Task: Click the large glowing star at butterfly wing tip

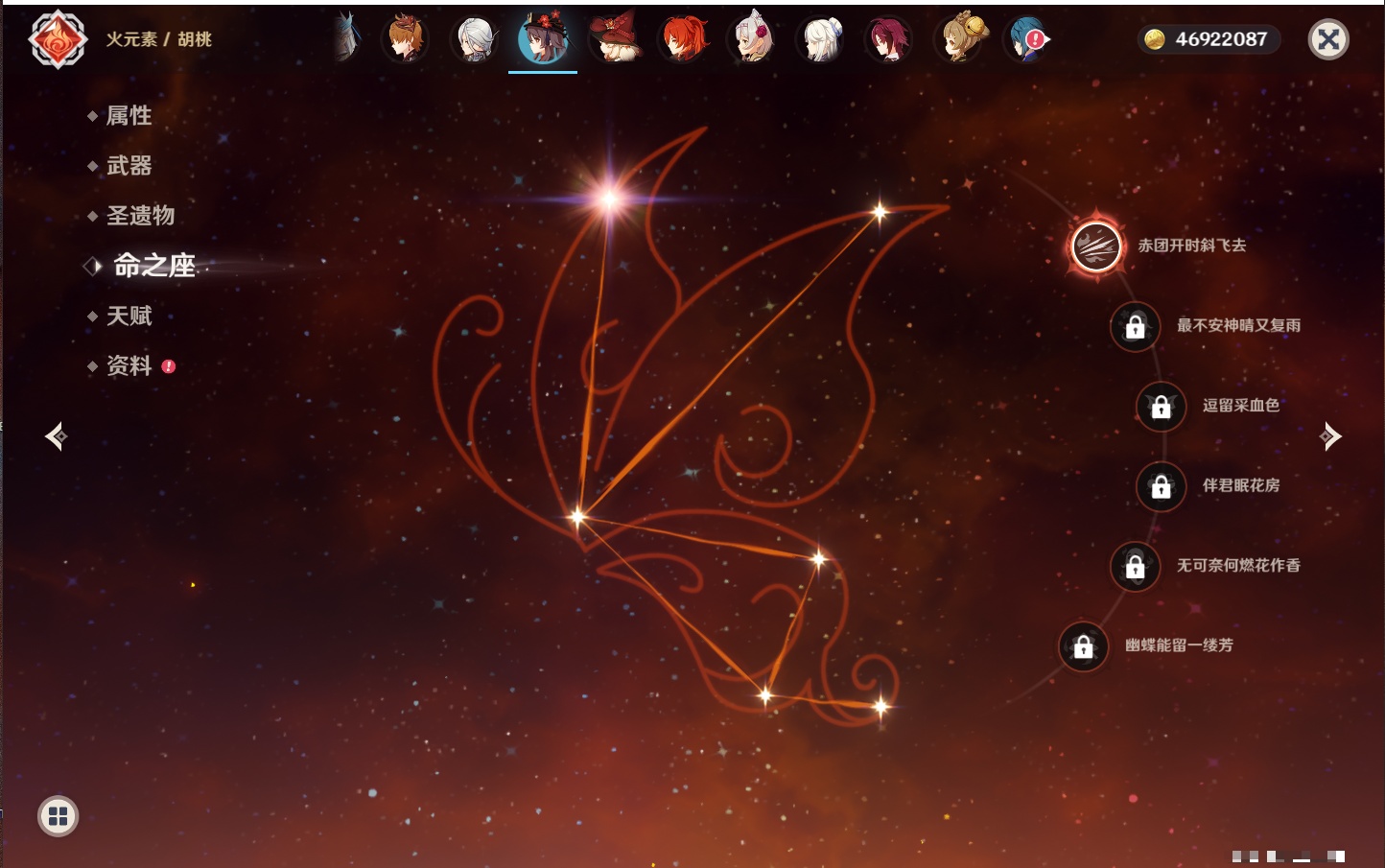Action: [609, 199]
